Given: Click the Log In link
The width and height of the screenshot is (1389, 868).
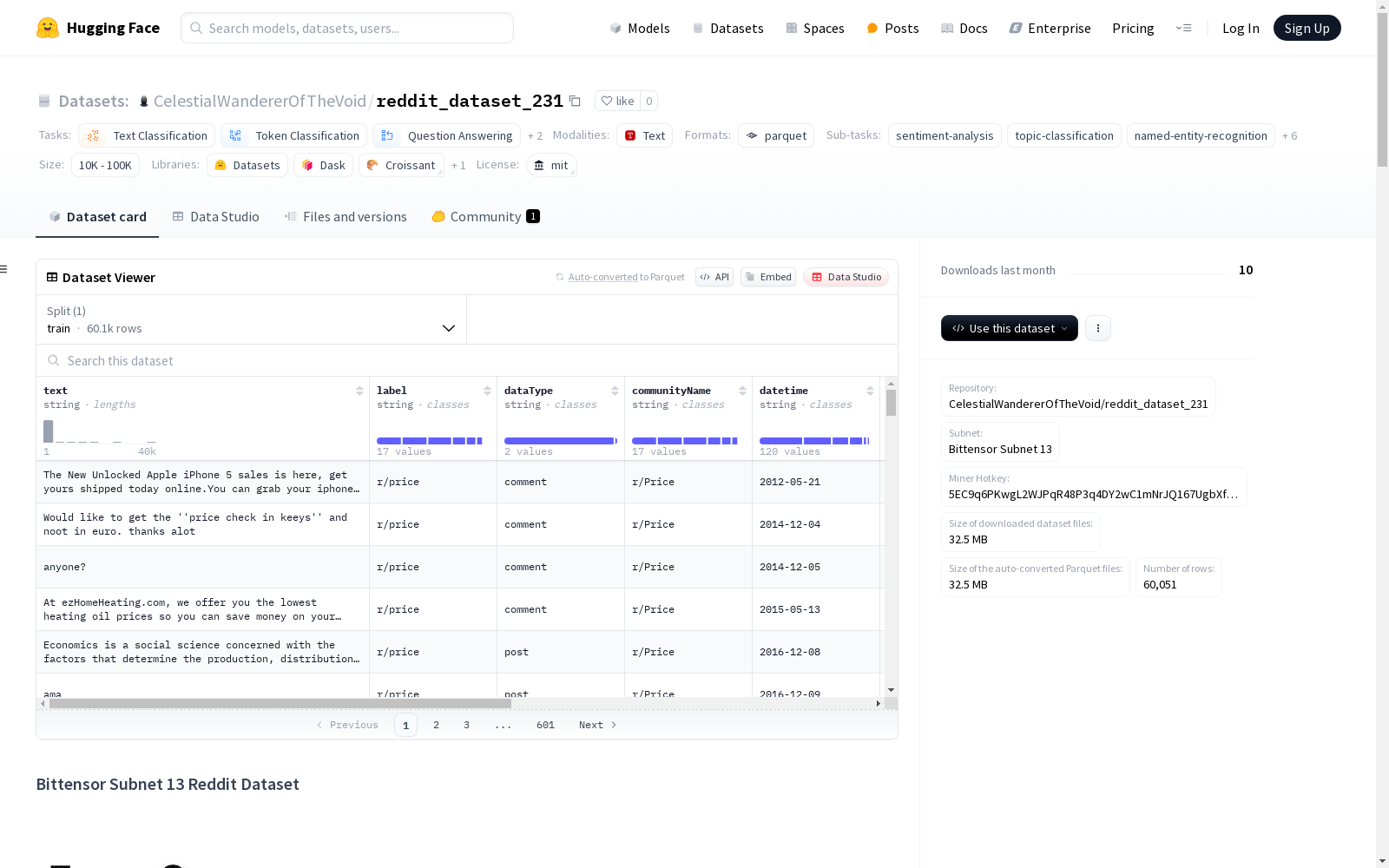Looking at the screenshot, I should [x=1241, y=28].
